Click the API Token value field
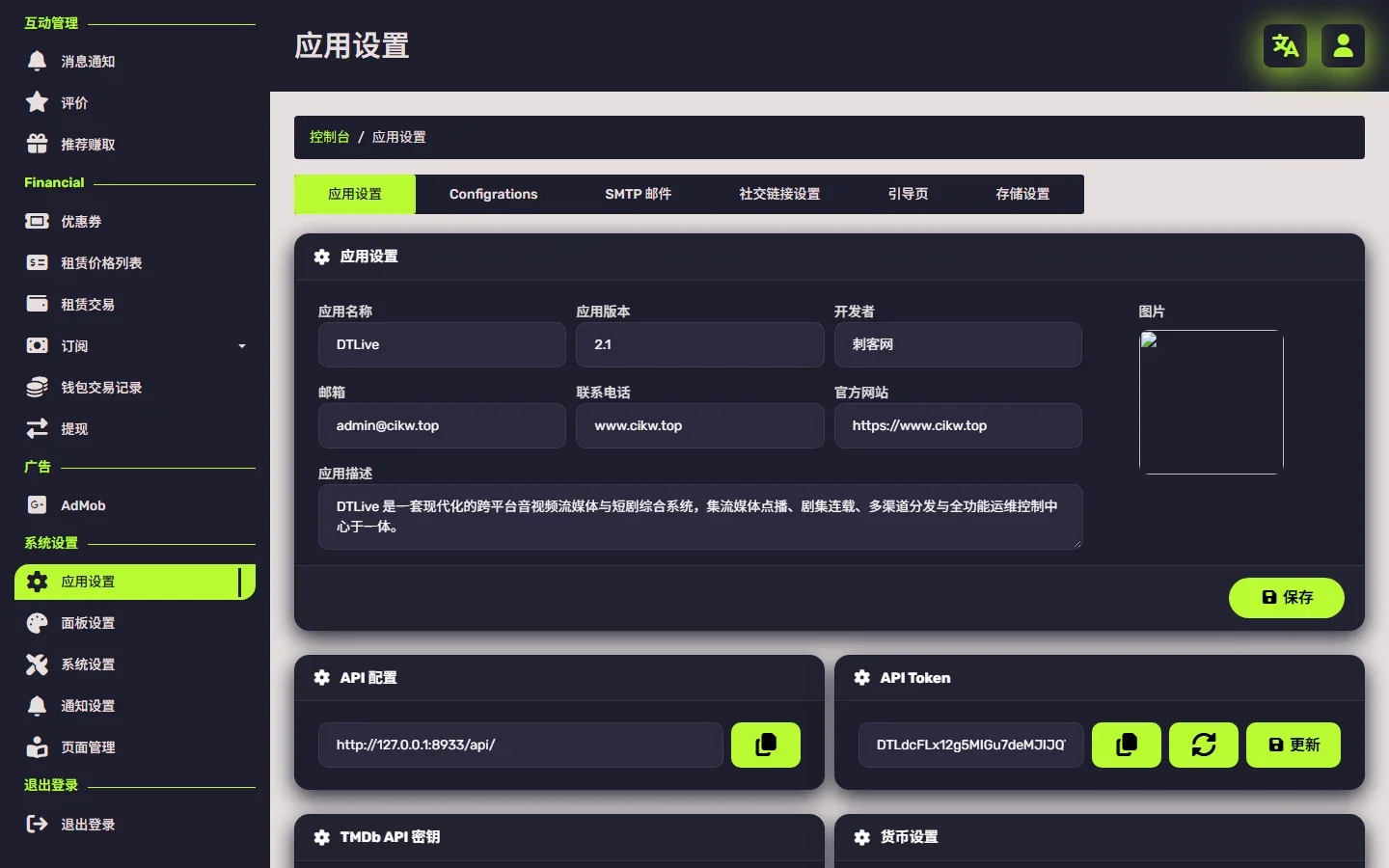The height and width of the screenshot is (868, 1389). tap(971, 745)
